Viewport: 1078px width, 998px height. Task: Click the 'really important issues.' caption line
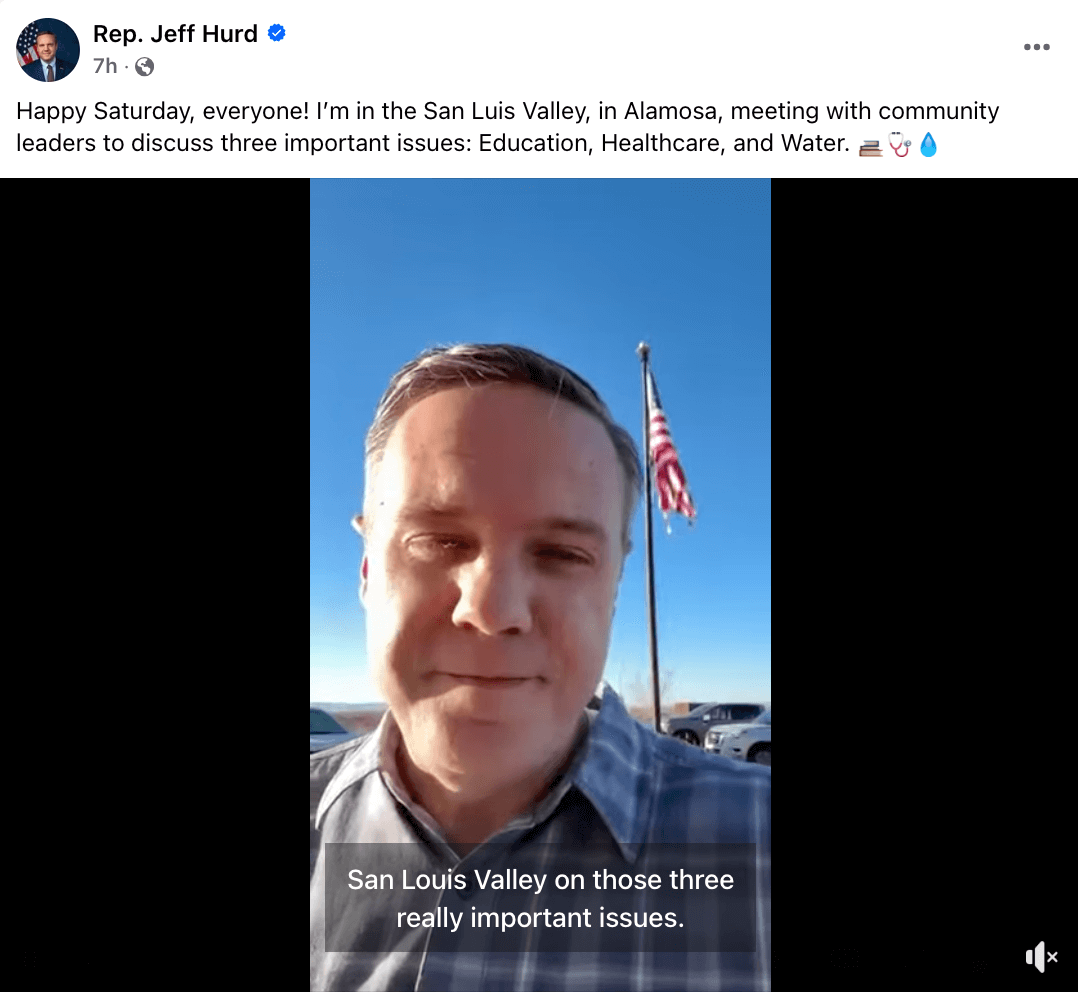[540, 918]
